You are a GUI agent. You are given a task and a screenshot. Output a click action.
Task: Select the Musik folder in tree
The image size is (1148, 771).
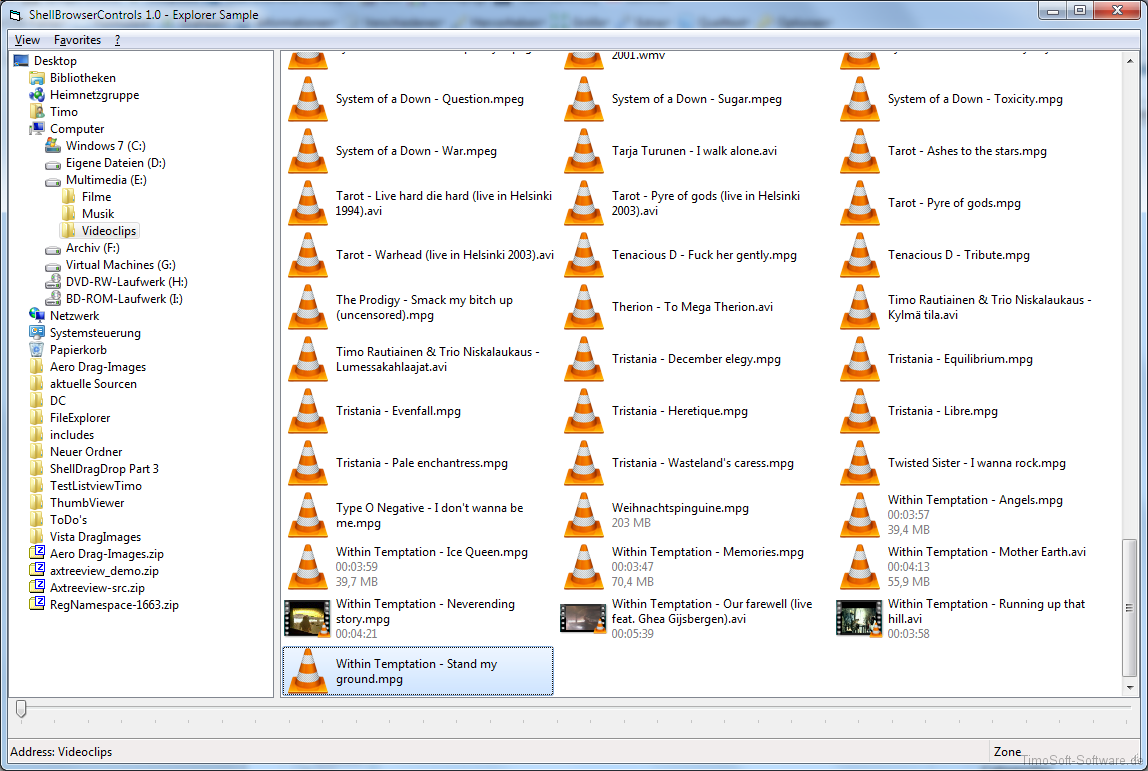[x=98, y=214]
